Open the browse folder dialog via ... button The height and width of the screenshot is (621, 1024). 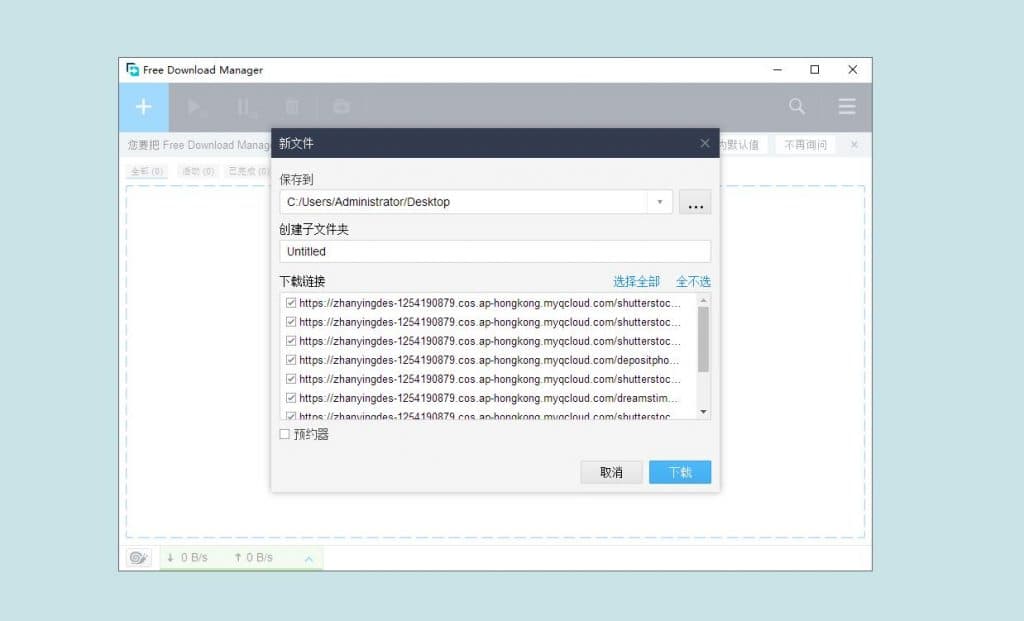(695, 202)
